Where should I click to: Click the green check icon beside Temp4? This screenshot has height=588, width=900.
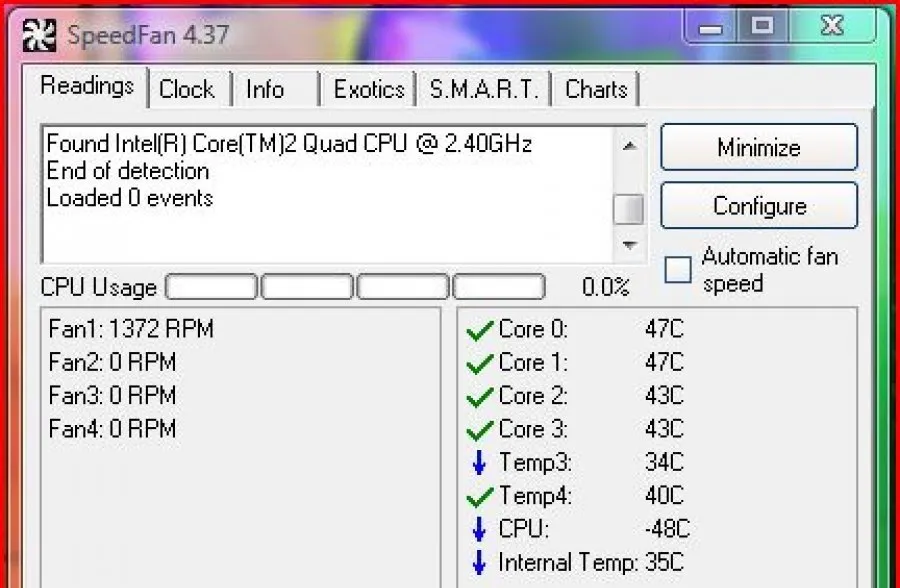tap(480, 497)
